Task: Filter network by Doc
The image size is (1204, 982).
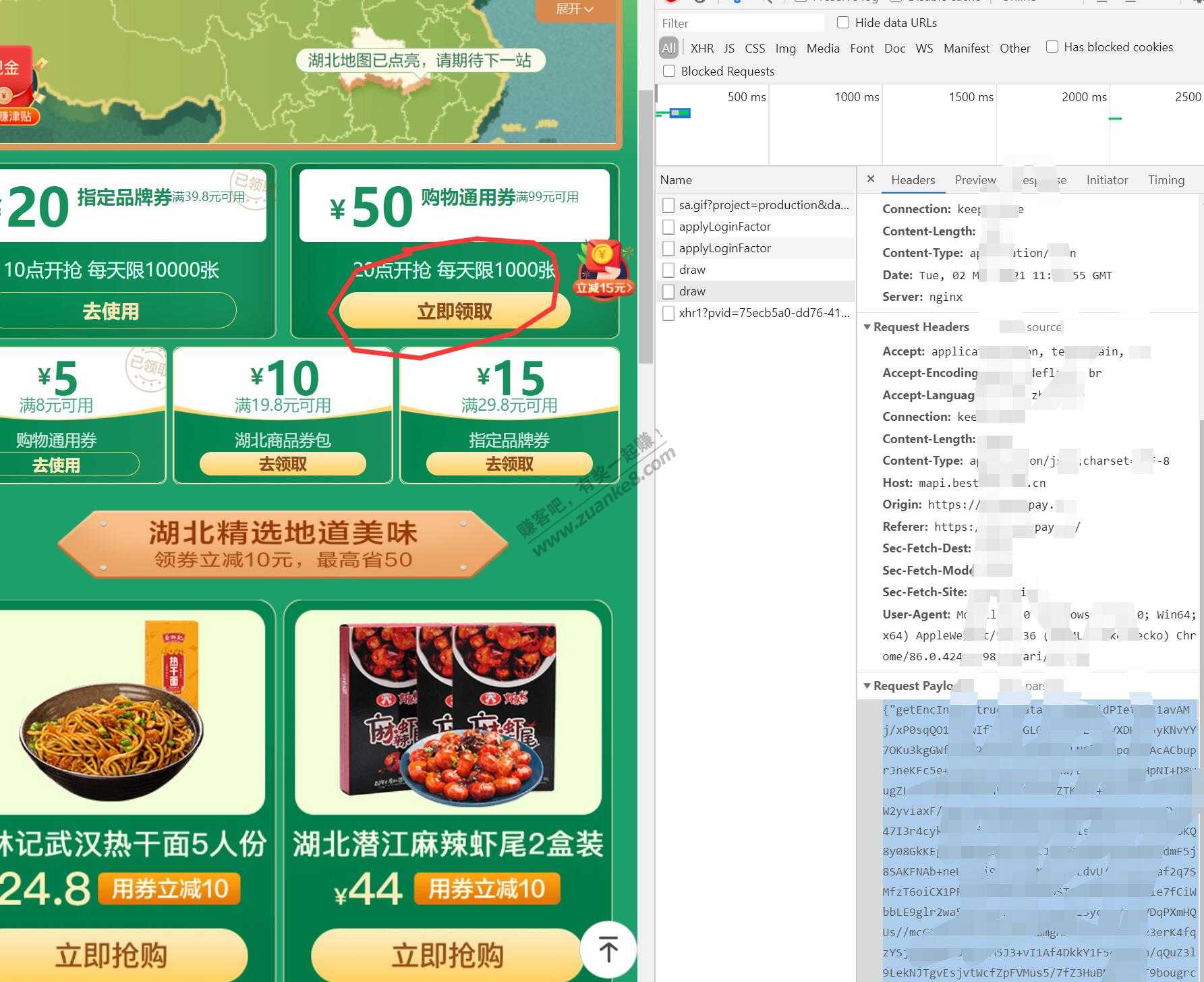Action: 894,48
